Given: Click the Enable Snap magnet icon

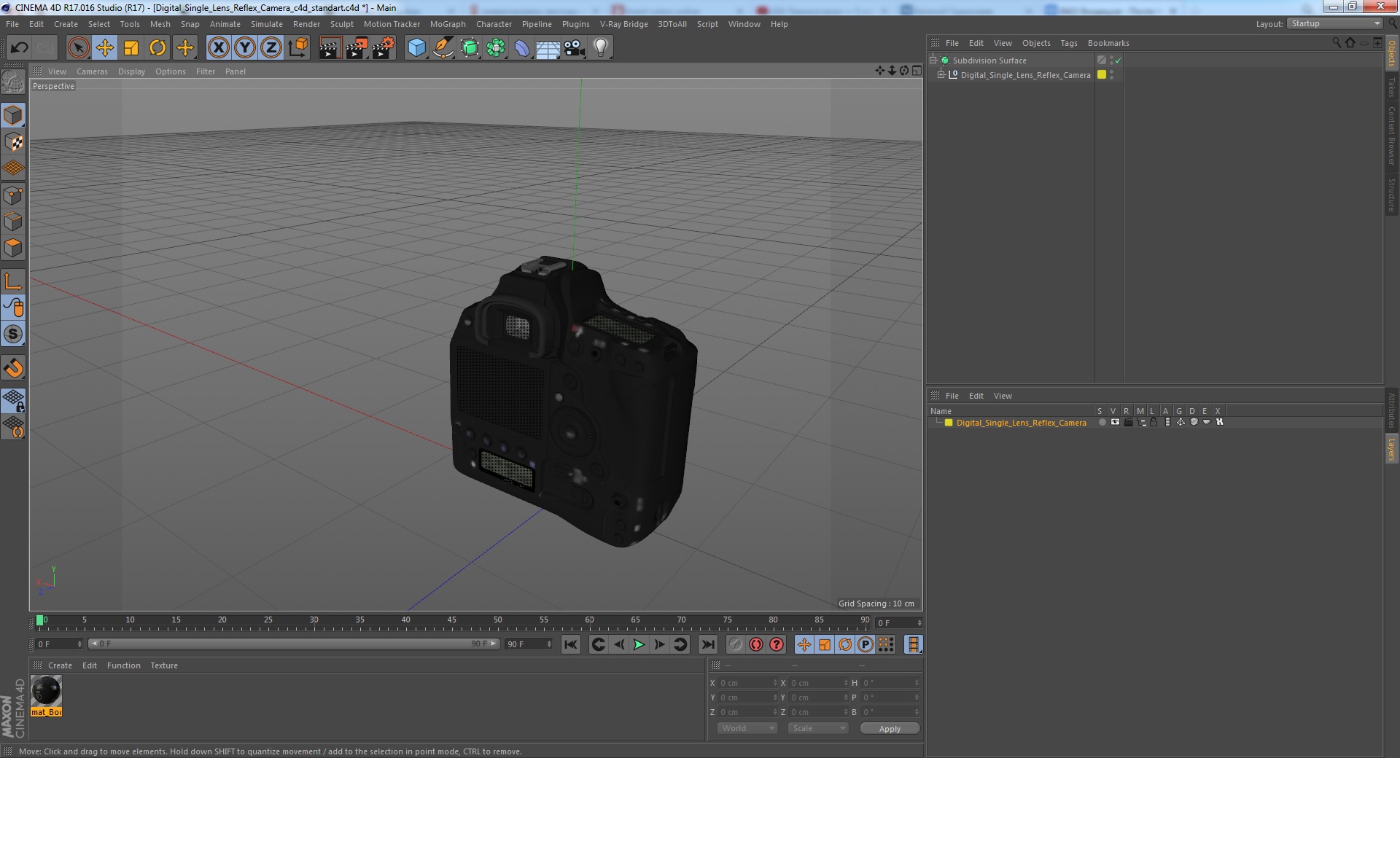Looking at the screenshot, I should tap(13, 368).
